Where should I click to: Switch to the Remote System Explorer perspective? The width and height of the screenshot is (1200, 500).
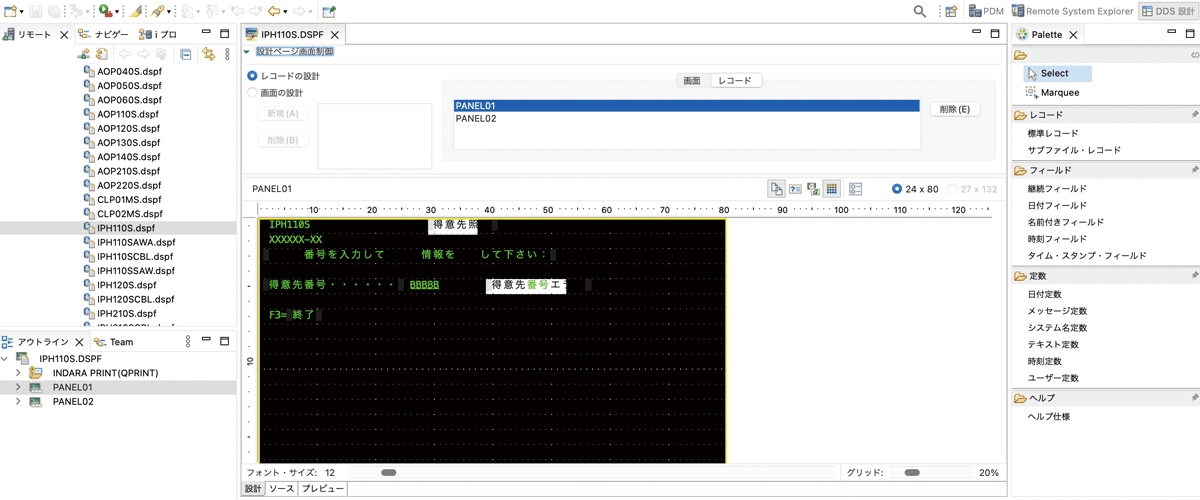pos(1071,11)
